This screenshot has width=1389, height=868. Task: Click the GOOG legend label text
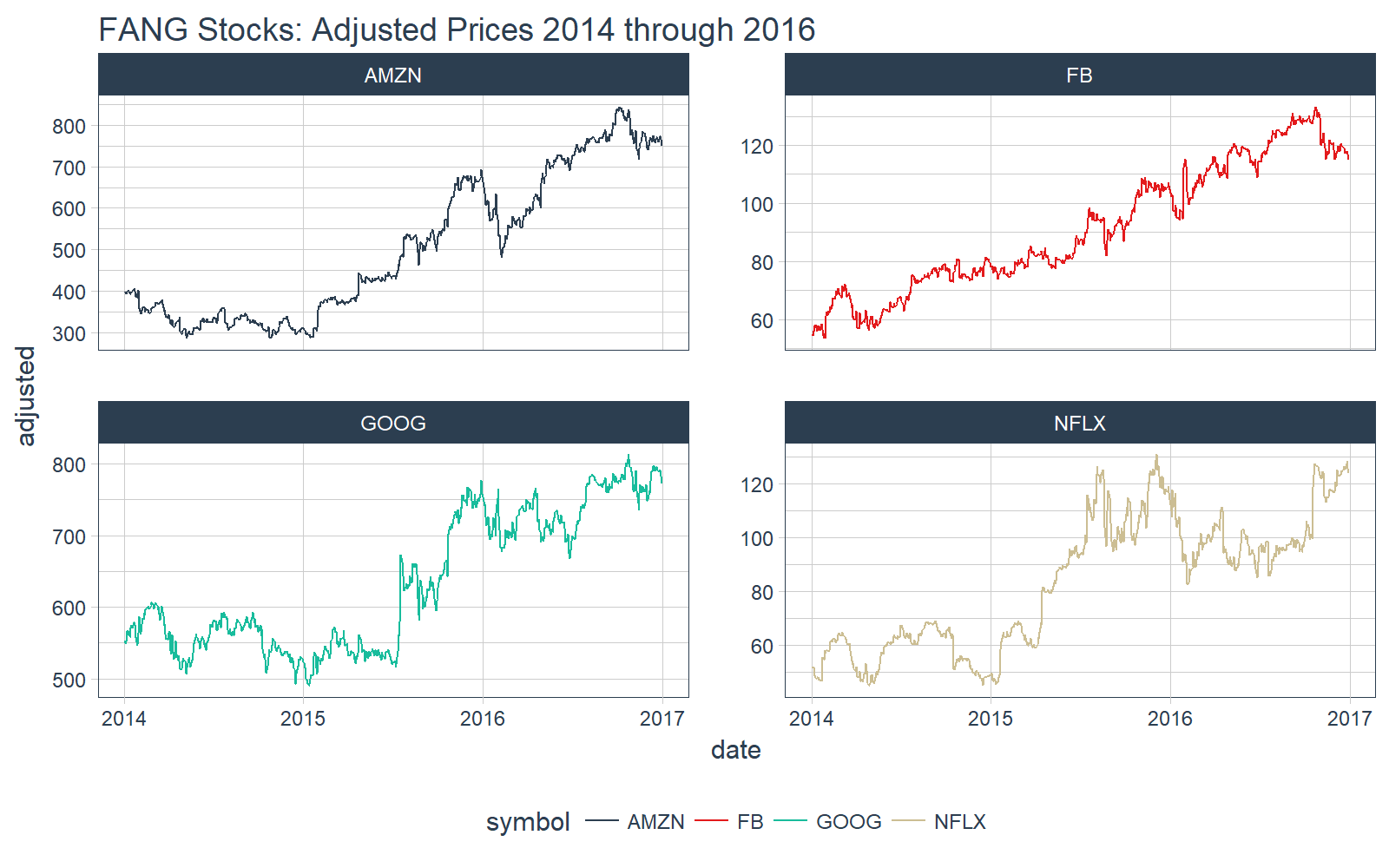coord(849,822)
